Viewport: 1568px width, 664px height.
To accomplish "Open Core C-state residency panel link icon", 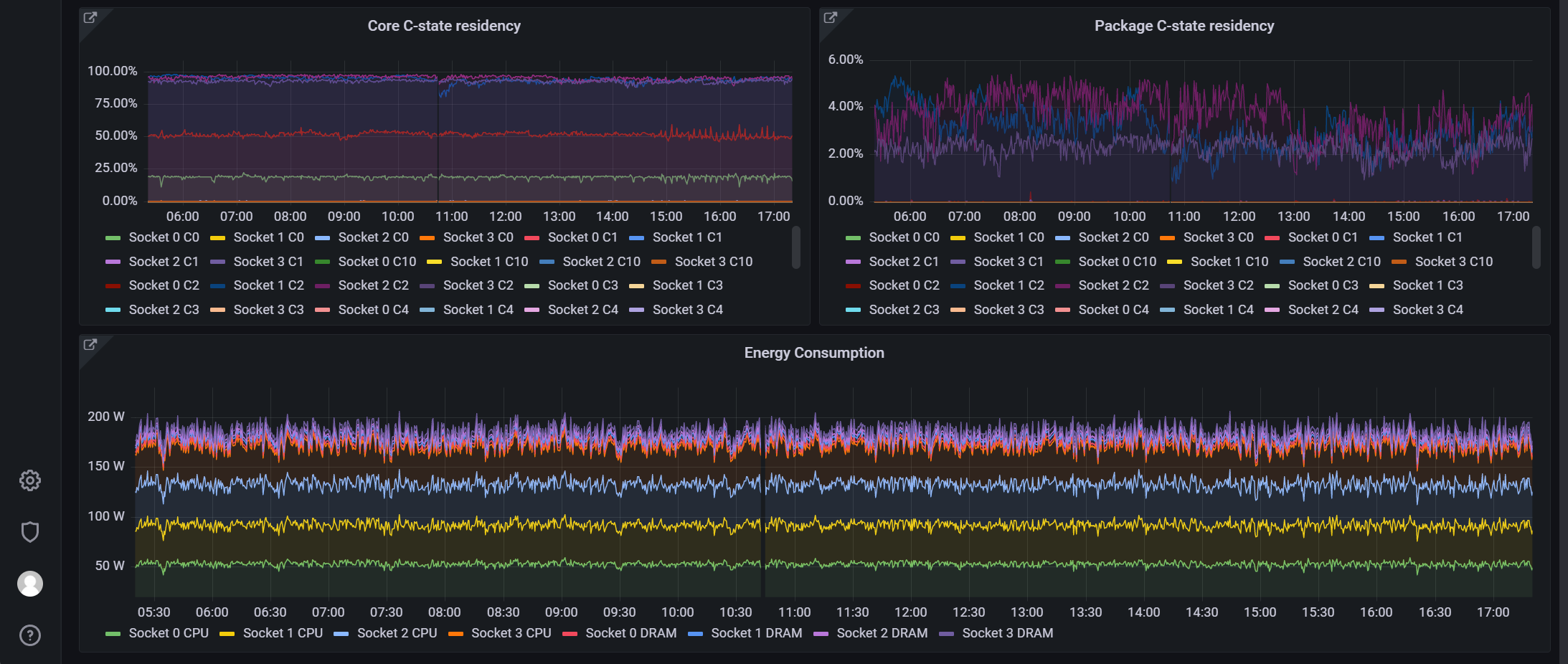I will 90,18.
